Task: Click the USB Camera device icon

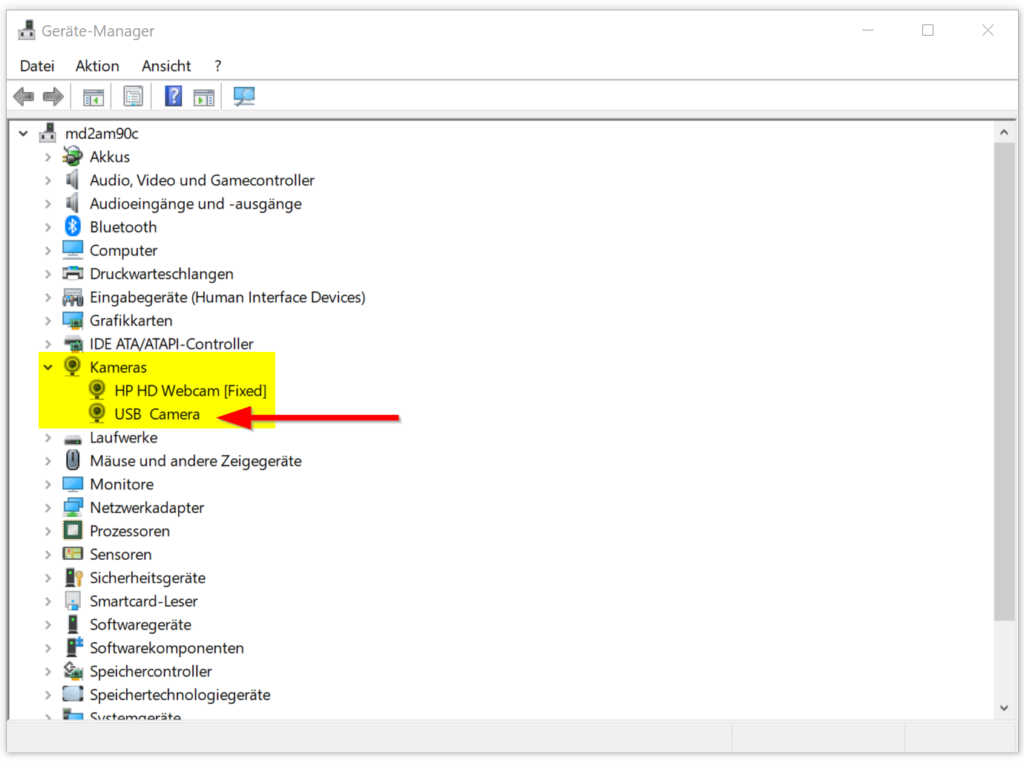Action: pos(97,414)
